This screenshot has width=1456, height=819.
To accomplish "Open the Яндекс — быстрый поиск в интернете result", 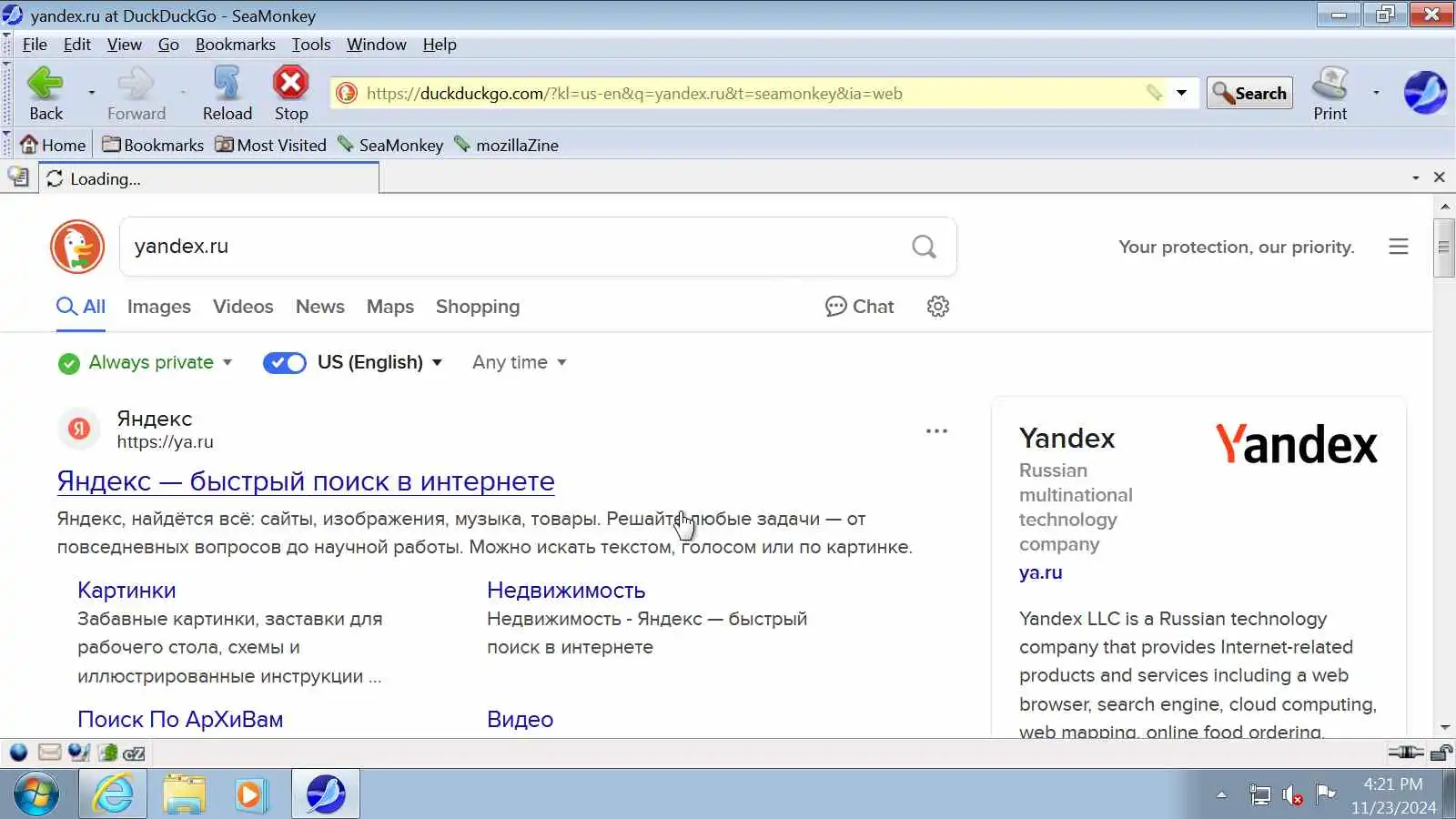I will point(306,481).
